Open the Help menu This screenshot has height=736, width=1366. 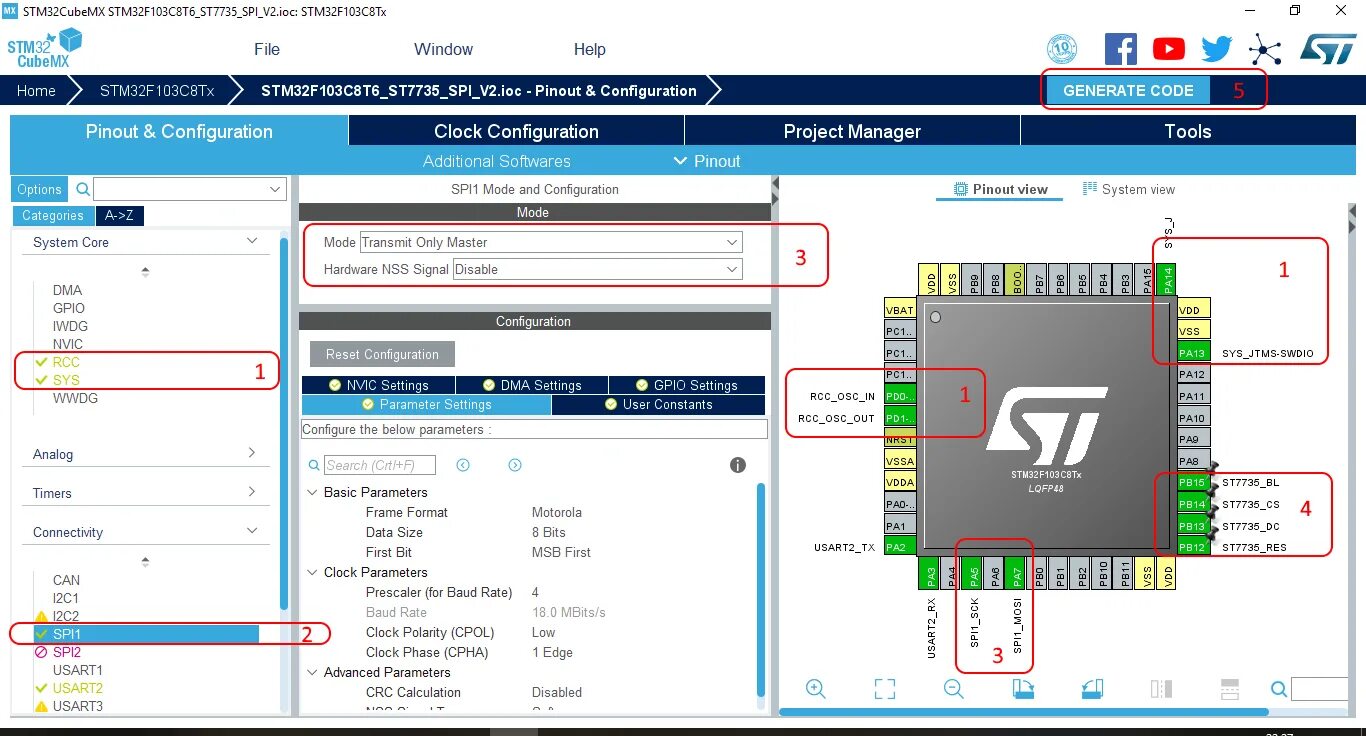coord(589,49)
